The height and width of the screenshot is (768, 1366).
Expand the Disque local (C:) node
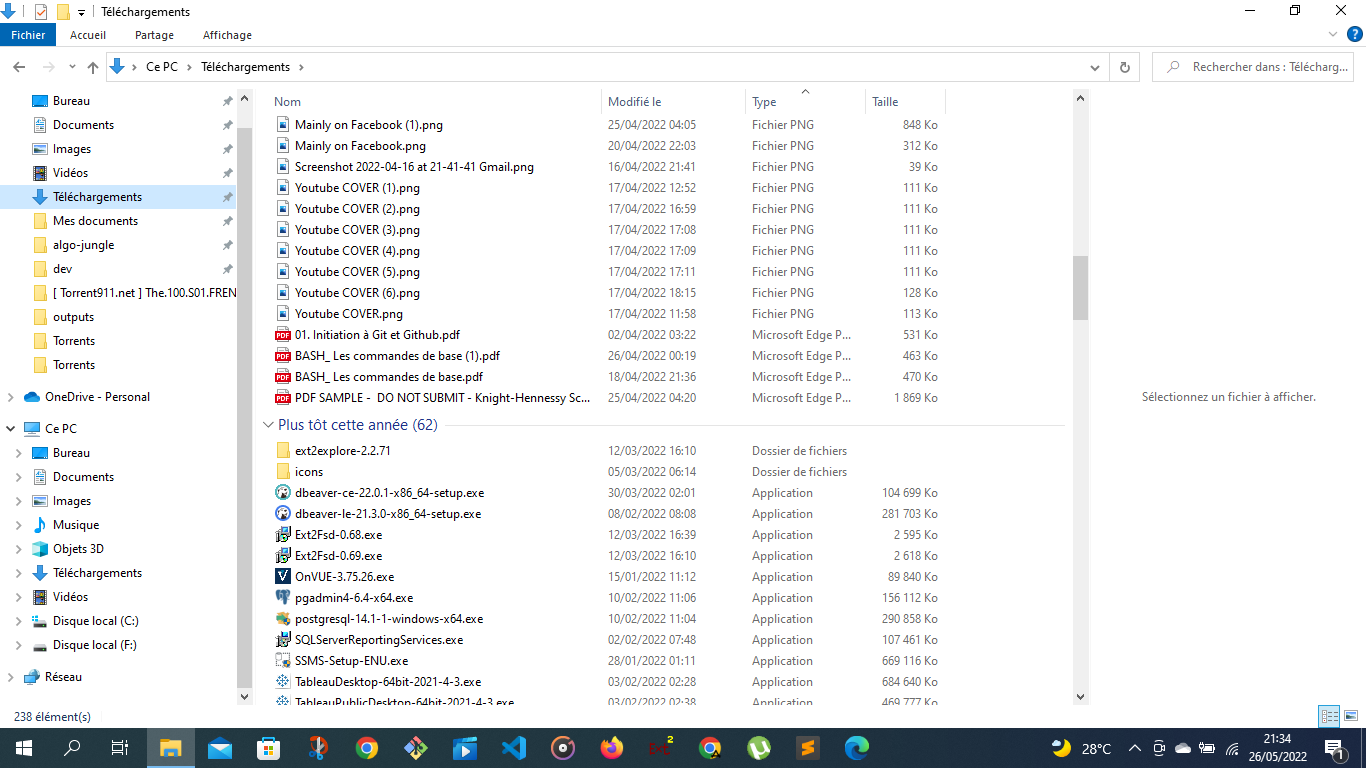coord(19,621)
